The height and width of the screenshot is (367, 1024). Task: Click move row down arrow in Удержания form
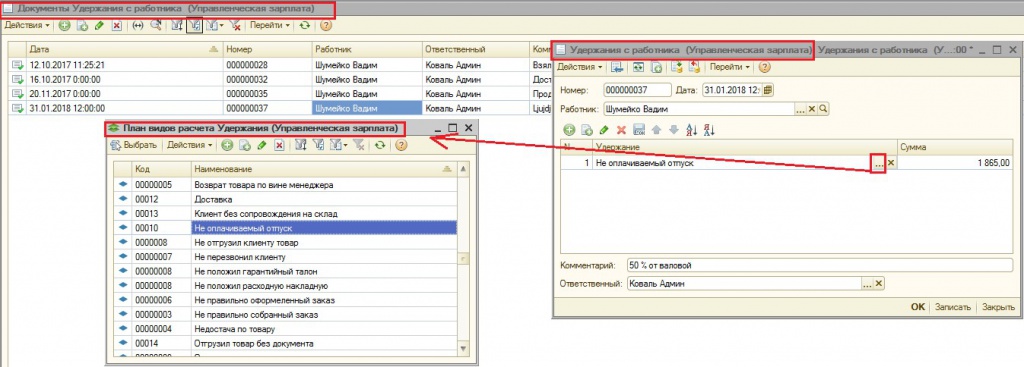coord(674,130)
